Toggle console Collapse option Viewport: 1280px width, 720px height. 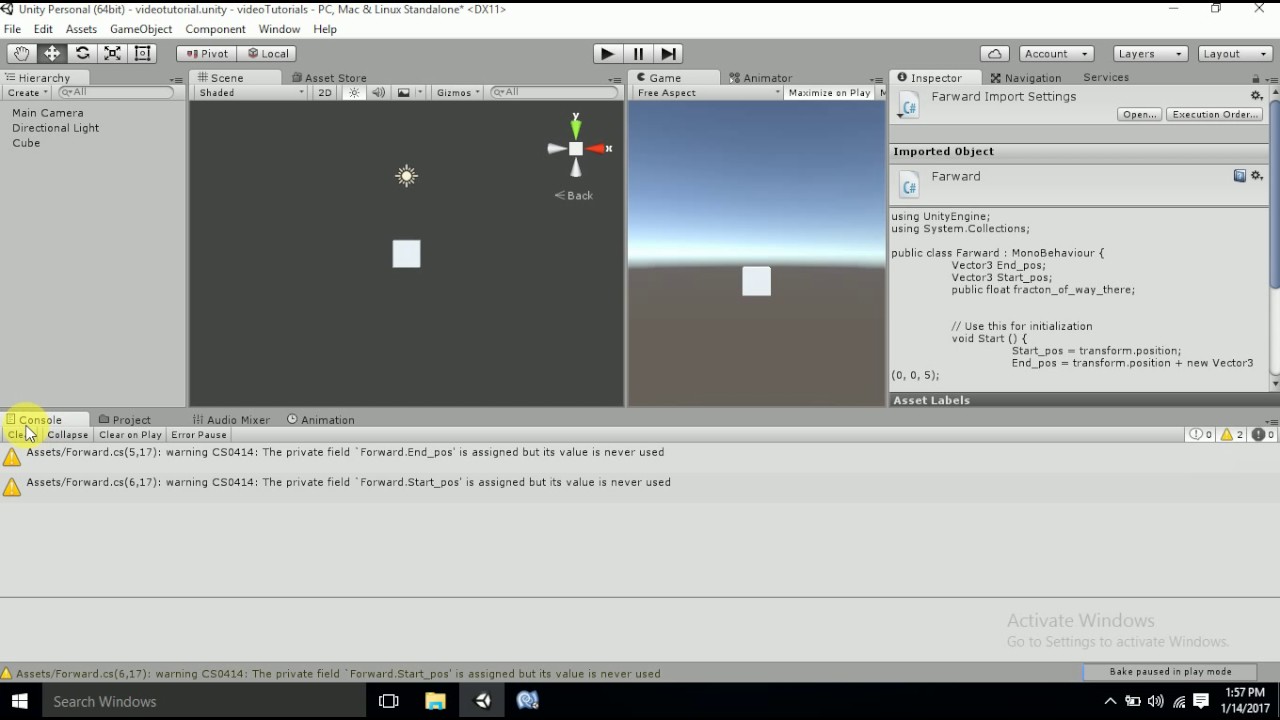coord(68,435)
